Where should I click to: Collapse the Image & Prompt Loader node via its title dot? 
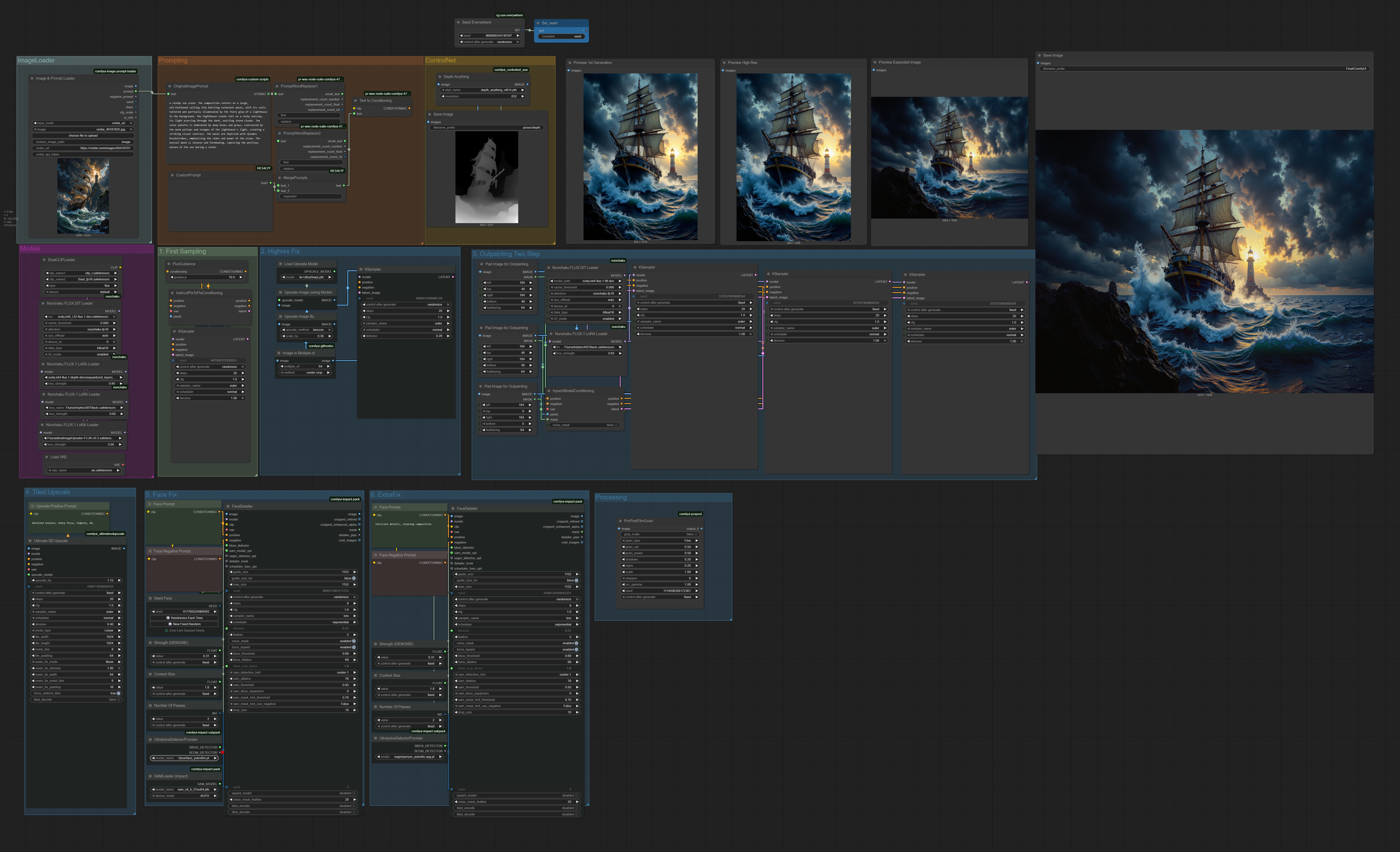[32, 78]
